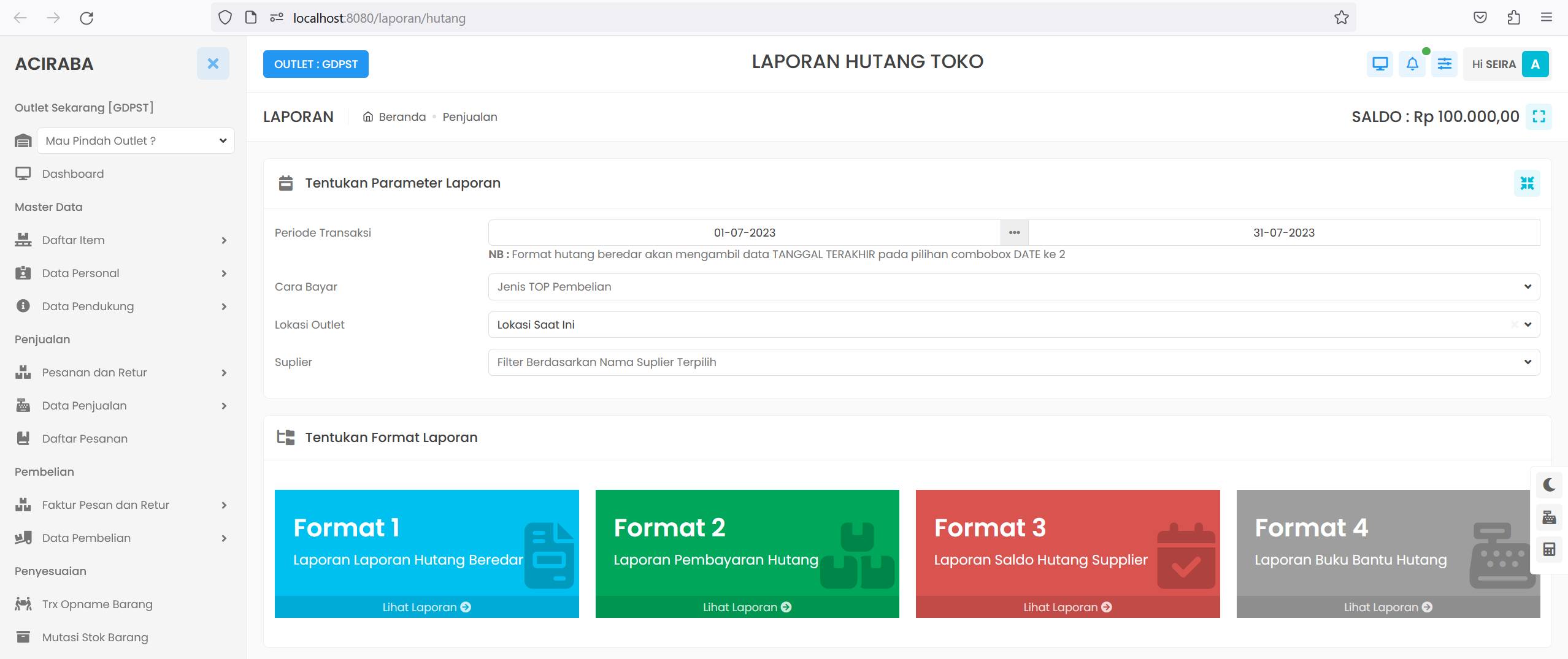The image size is (1568, 659).
Task: Open browser hamburger menu
Action: 1547,18
